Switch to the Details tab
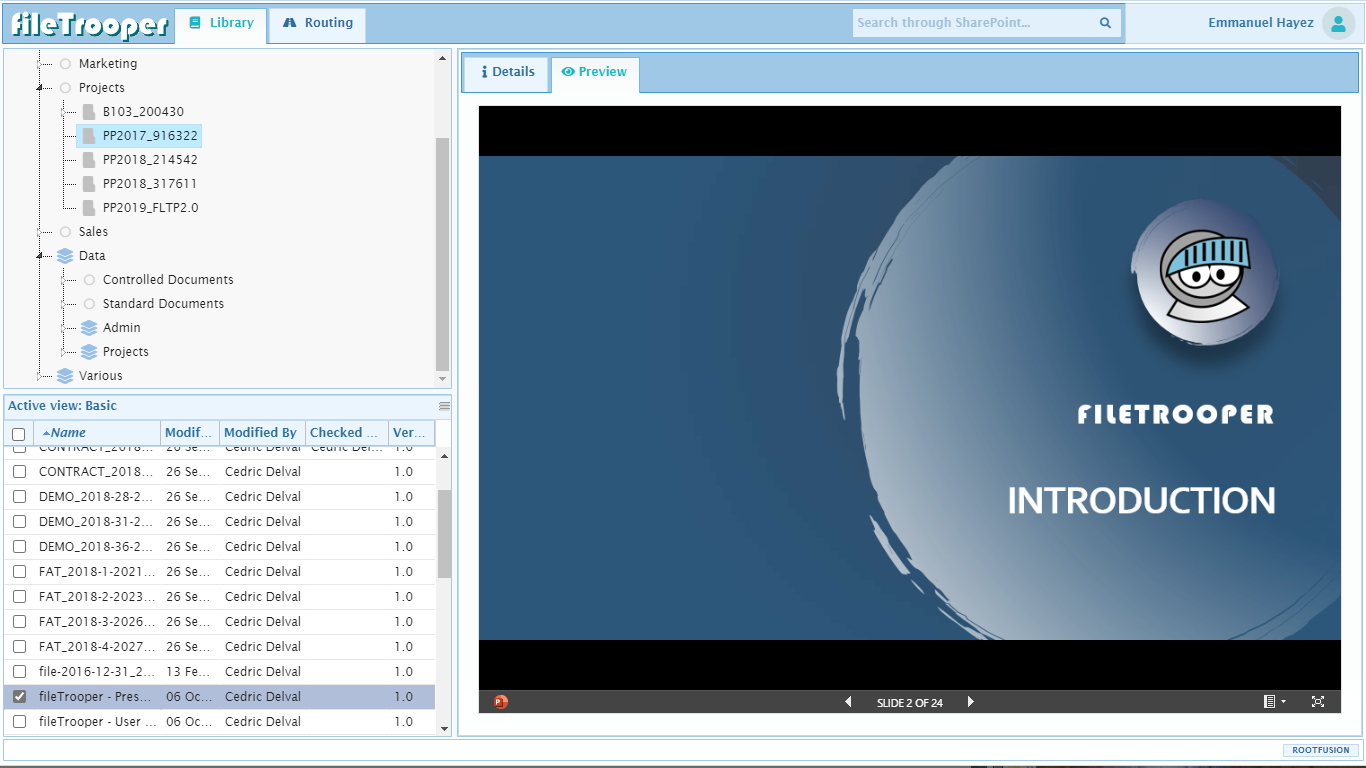This screenshot has width=1366, height=768. pyautogui.click(x=507, y=72)
